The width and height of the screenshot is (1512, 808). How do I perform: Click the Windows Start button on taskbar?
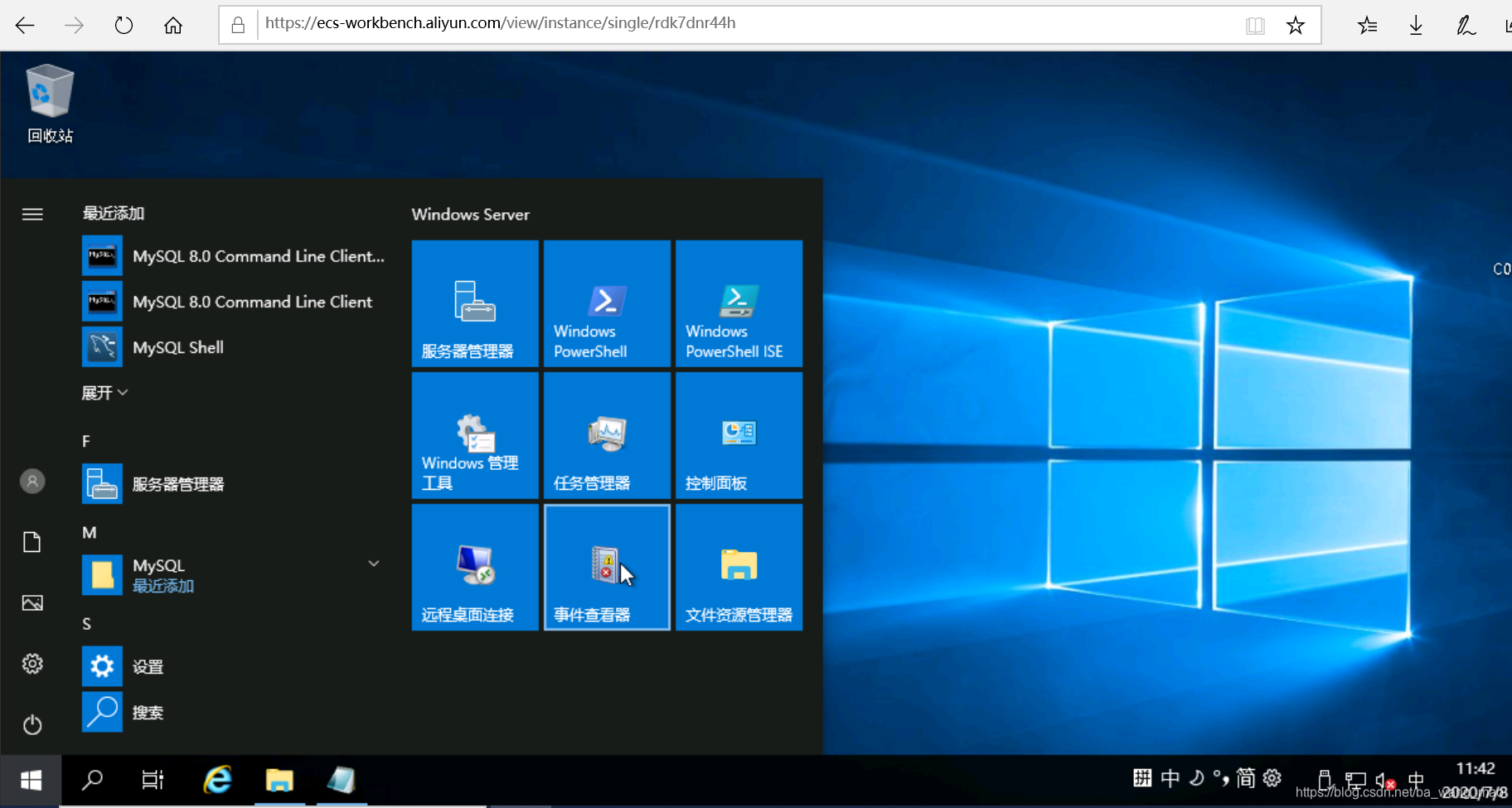click(31, 780)
